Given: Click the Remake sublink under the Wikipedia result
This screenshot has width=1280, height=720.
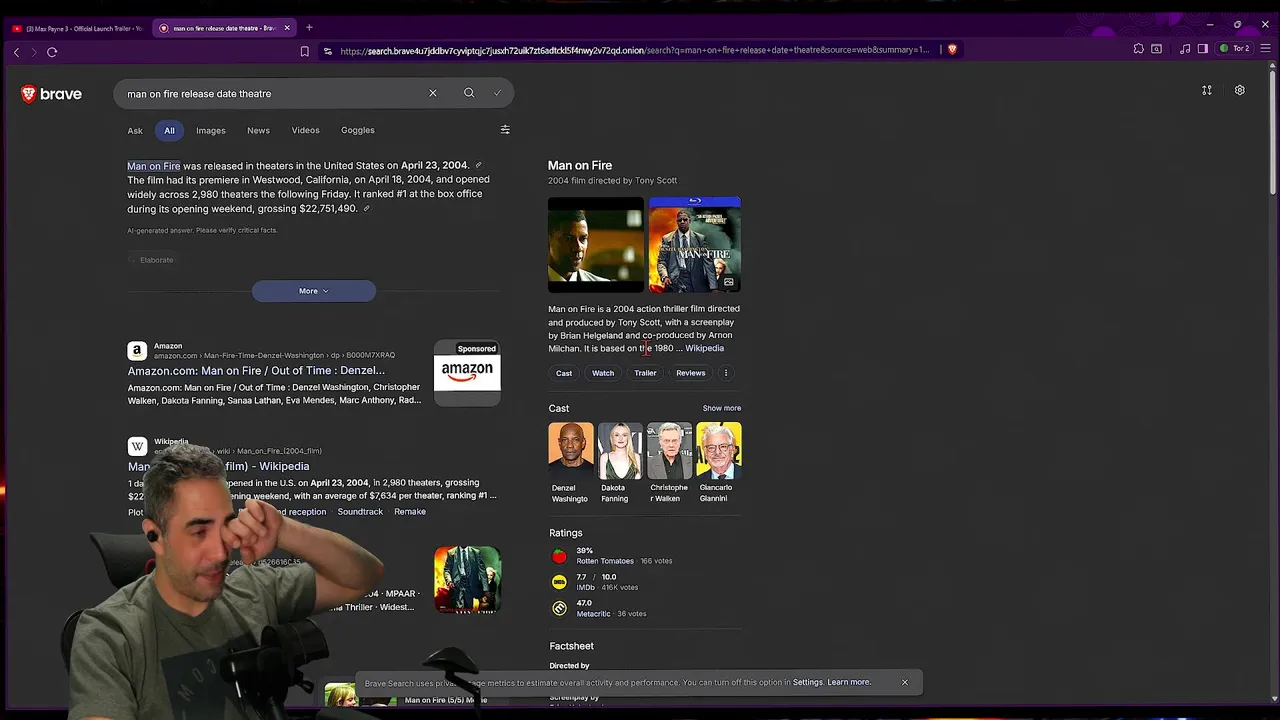Looking at the screenshot, I should tap(410, 512).
